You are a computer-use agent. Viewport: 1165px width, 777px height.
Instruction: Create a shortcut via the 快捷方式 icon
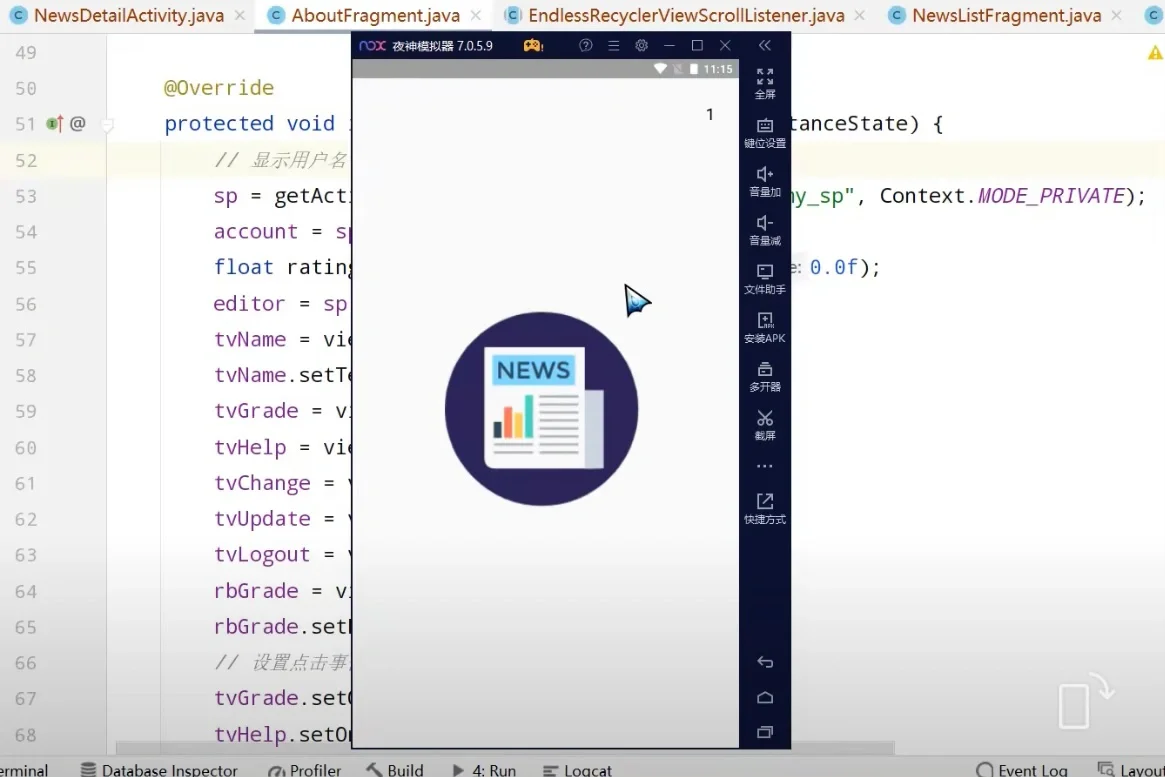(765, 509)
